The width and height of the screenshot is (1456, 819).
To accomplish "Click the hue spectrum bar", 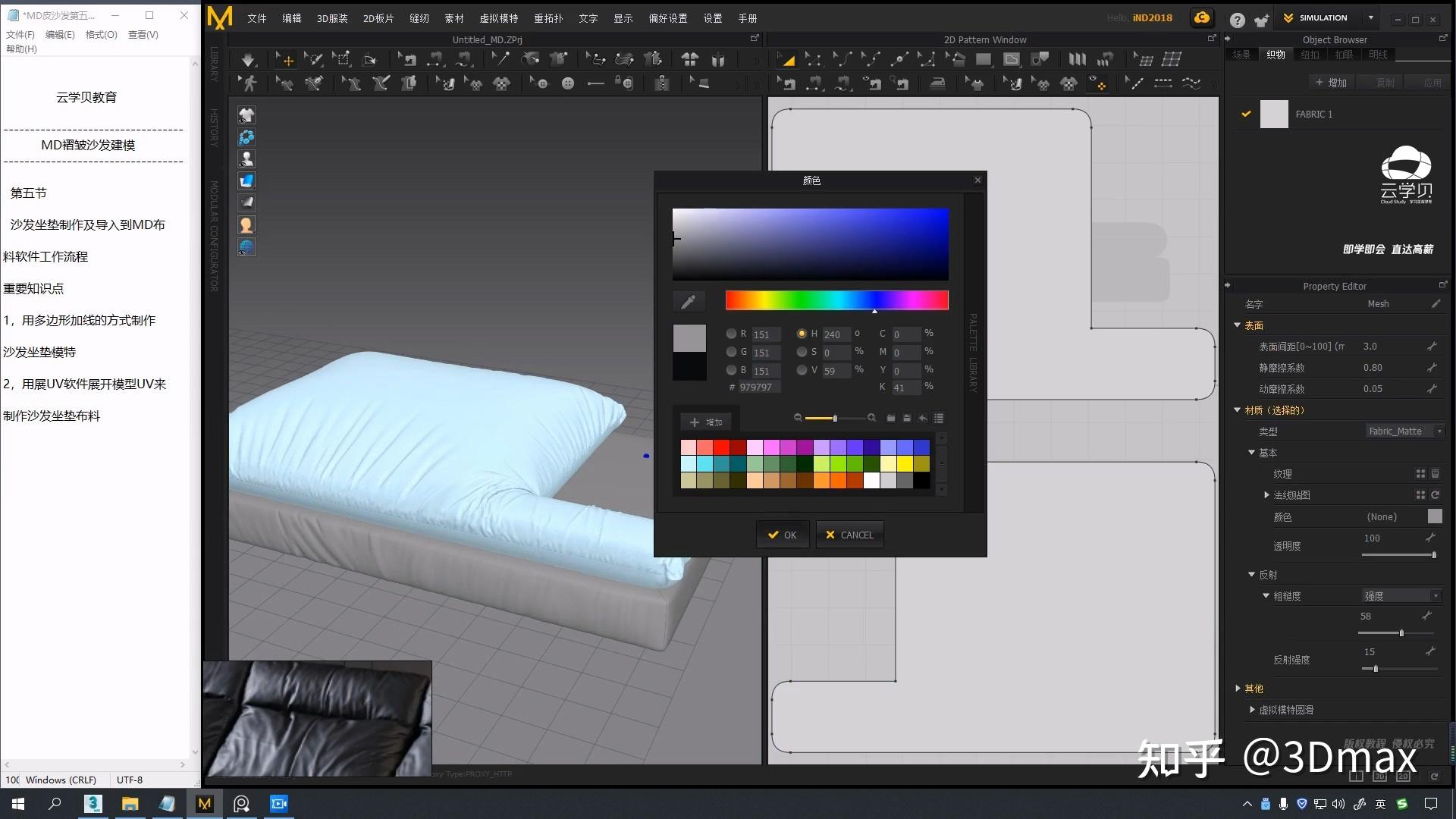I will click(836, 300).
